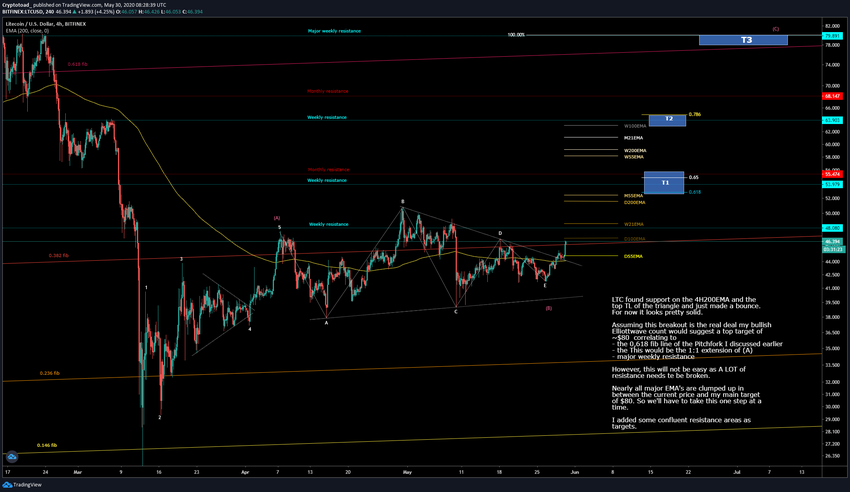Click the Jul date axis label
Screen dimensions: 850x492
point(737,472)
